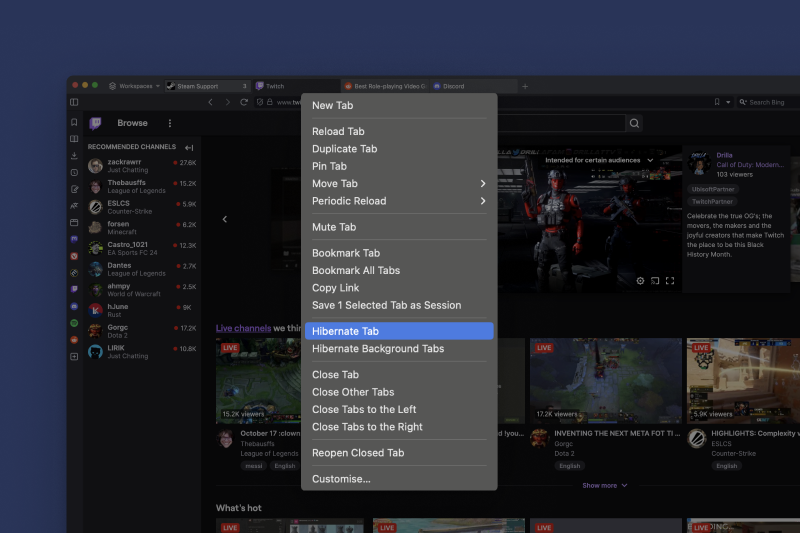Viewport: 800px width, 533px height.
Task: Open the Window panel icon in sidebar
Action: pos(74,222)
